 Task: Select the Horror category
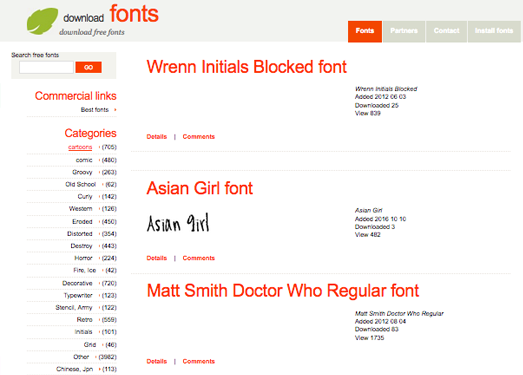tap(83, 258)
